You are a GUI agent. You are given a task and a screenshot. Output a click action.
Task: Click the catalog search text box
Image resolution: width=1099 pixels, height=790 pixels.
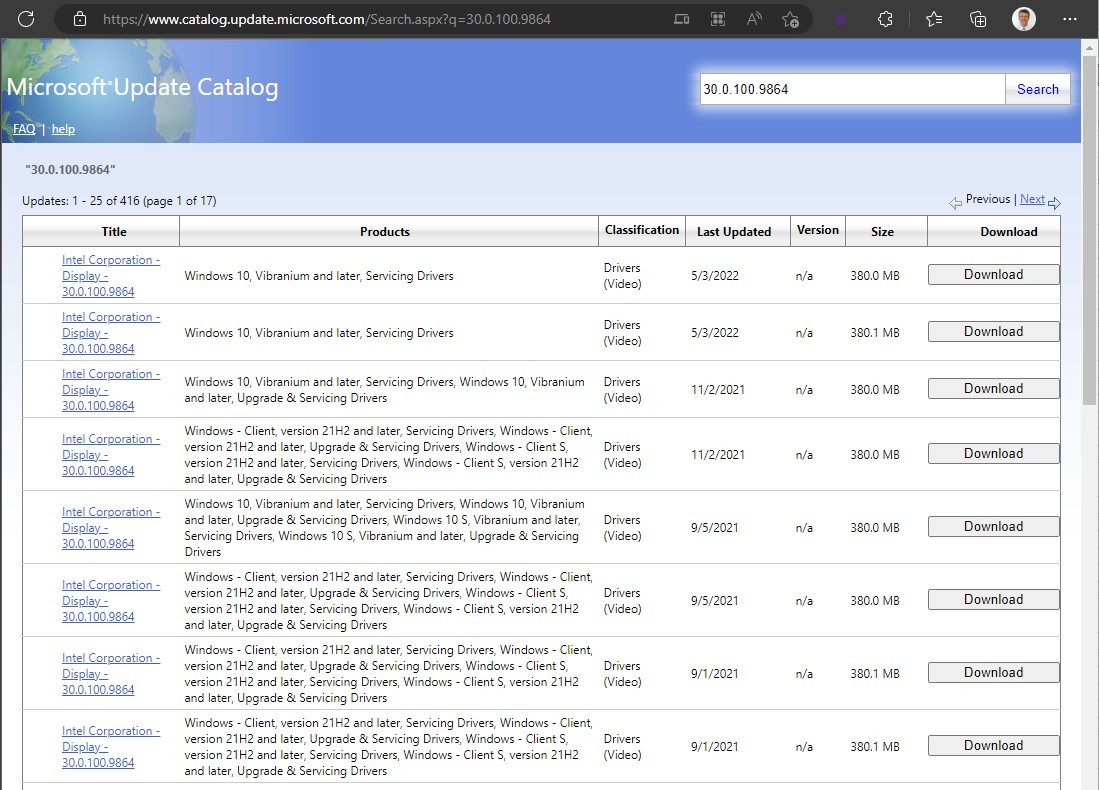pos(852,89)
